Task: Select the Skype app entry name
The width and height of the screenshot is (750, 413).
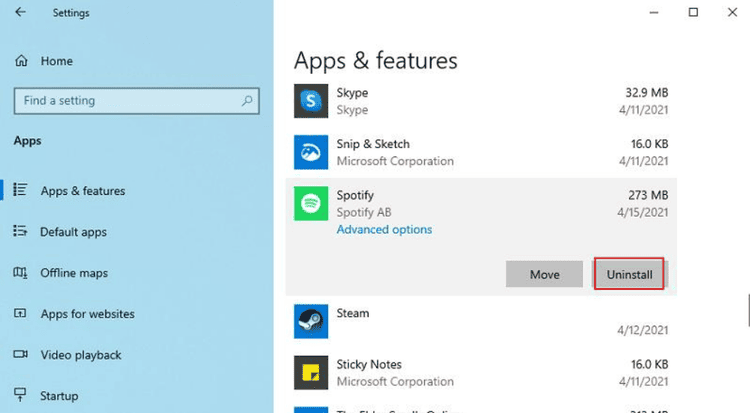Action: (352, 92)
